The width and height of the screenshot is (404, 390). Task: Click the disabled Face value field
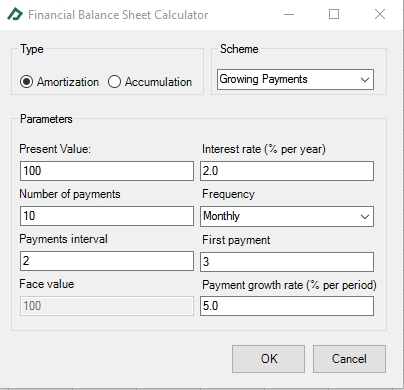pos(107,306)
